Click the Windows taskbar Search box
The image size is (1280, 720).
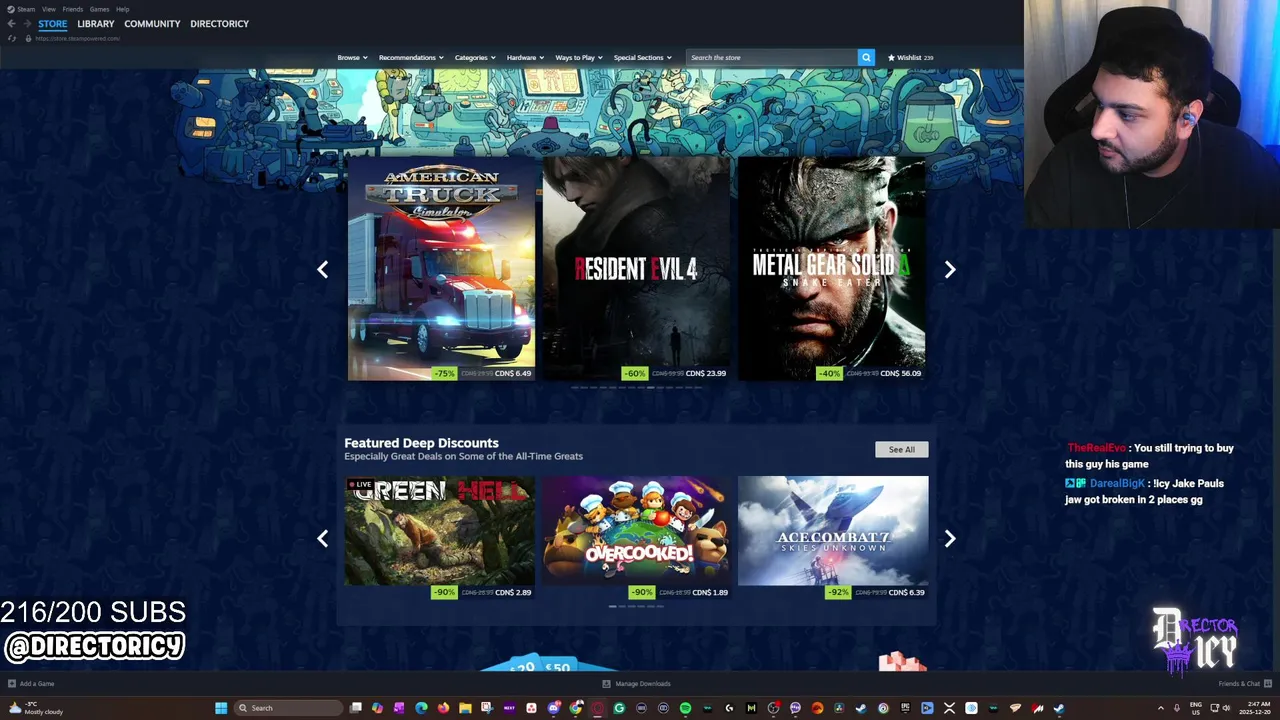point(288,708)
